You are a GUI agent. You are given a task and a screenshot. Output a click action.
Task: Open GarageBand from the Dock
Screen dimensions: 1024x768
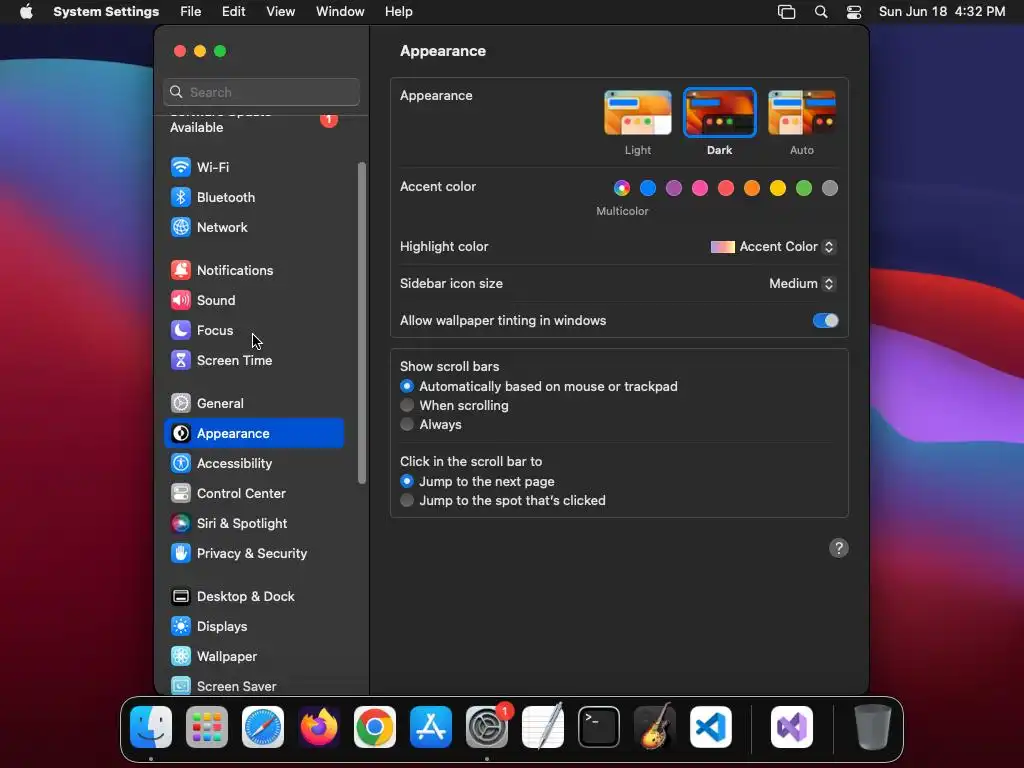pyautogui.click(x=655, y=727)
